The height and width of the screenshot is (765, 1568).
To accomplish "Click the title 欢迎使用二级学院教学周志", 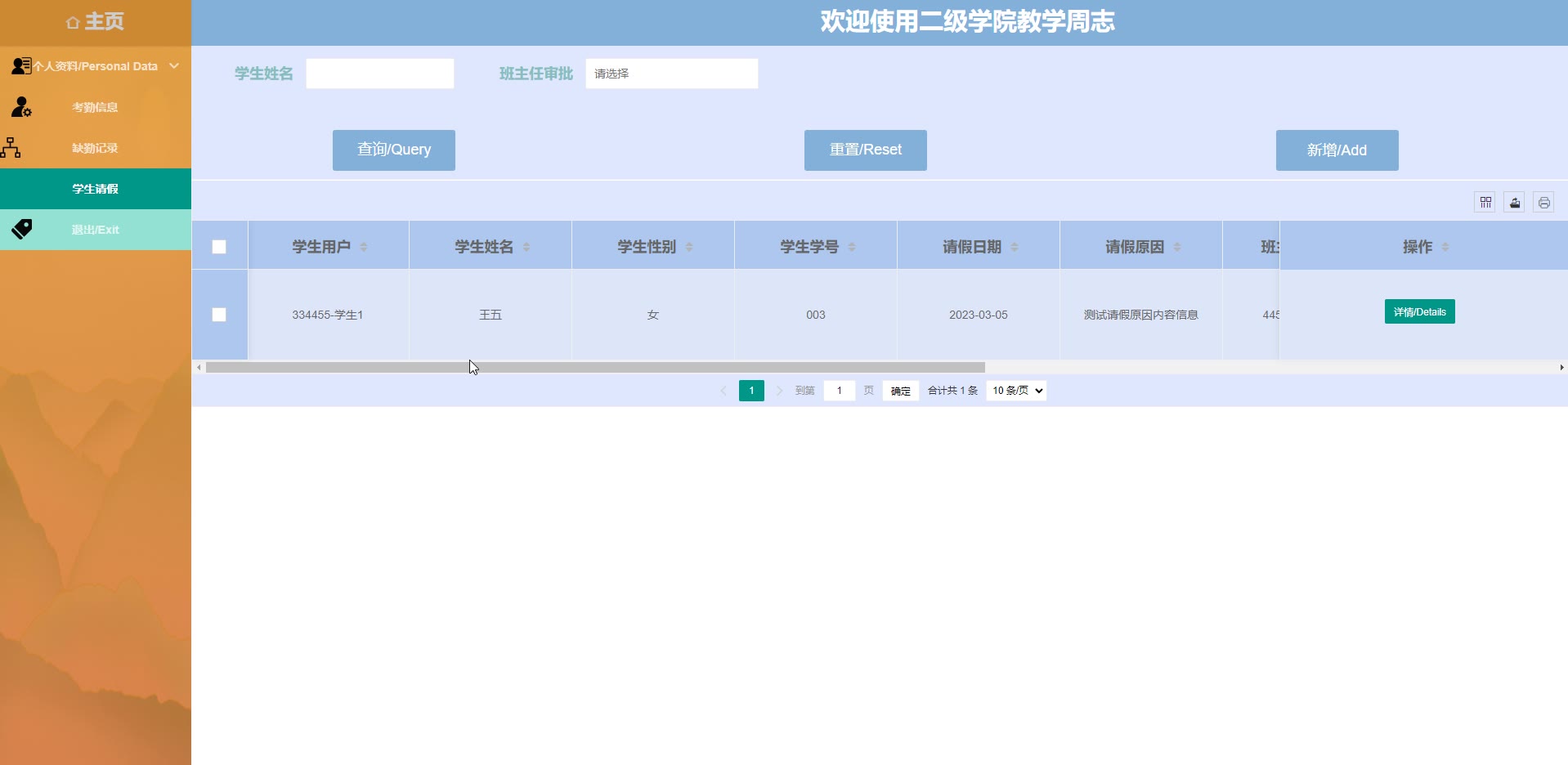I will pos(968,21).
